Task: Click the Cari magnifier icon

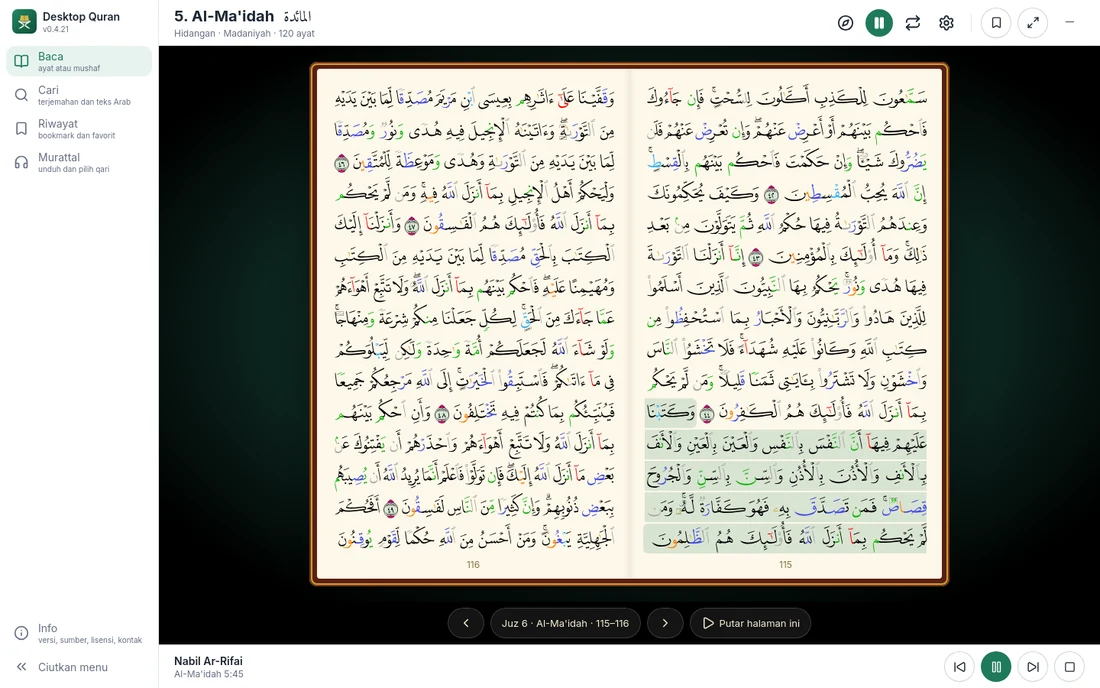Action: click(22, 95)
